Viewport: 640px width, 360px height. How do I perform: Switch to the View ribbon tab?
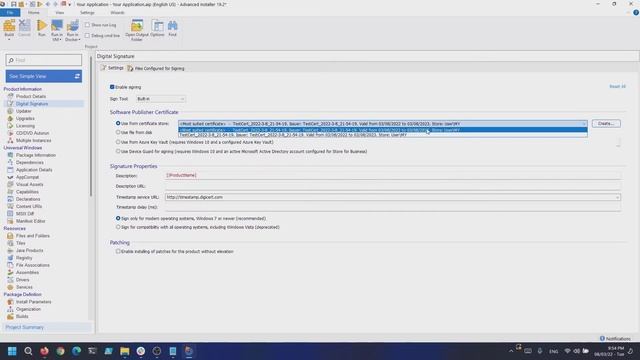click(60, 13)
